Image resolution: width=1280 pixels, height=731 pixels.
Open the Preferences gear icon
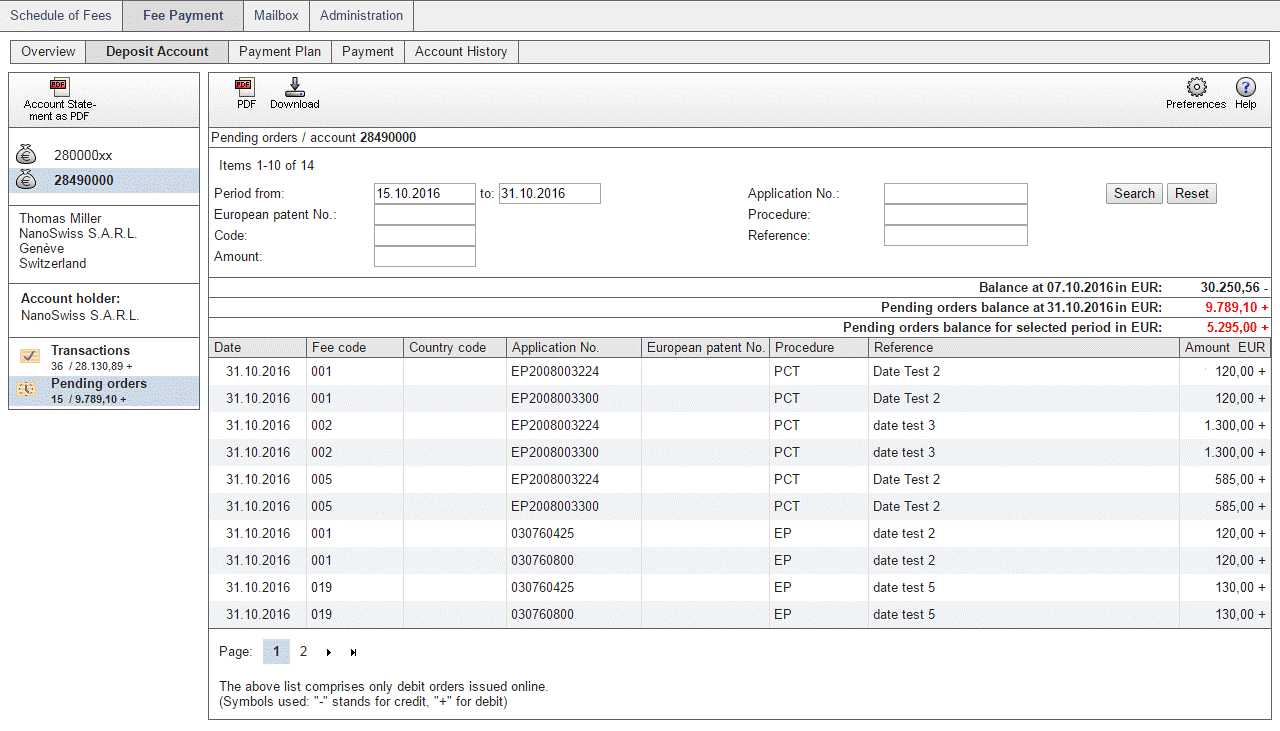point(1196,87)
